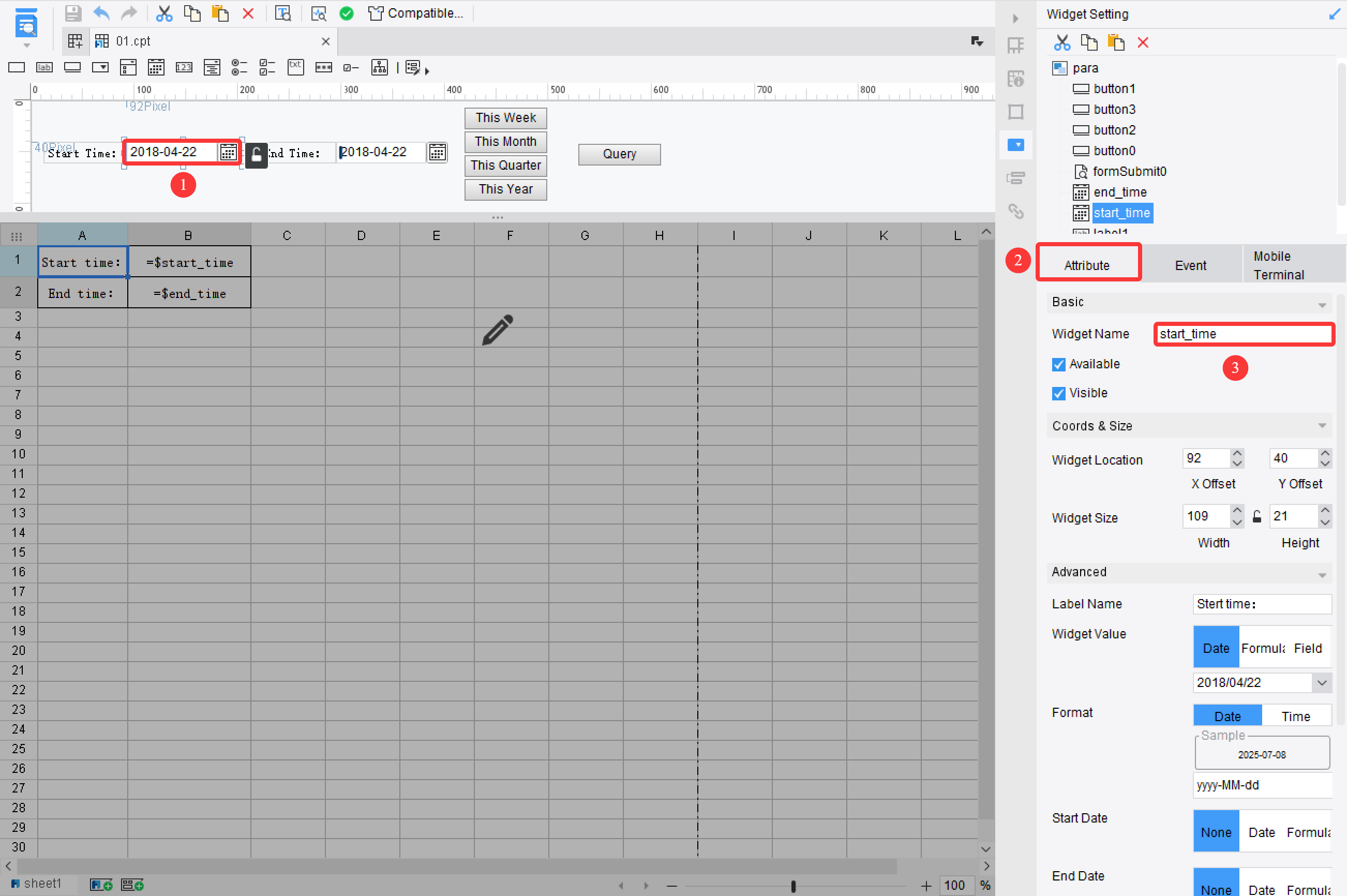This screenshot has width=1347, height=896.
Task: Click the red Delete X in Widget Setting
Action: point(1143,43)
